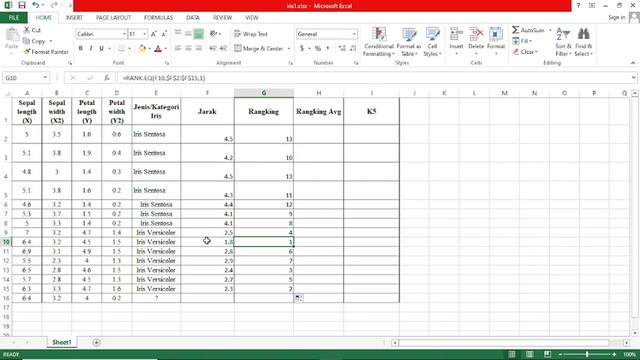Screen dimensions: 640x360
Task: Open Conditional Formatting
Action: [379, 42]
